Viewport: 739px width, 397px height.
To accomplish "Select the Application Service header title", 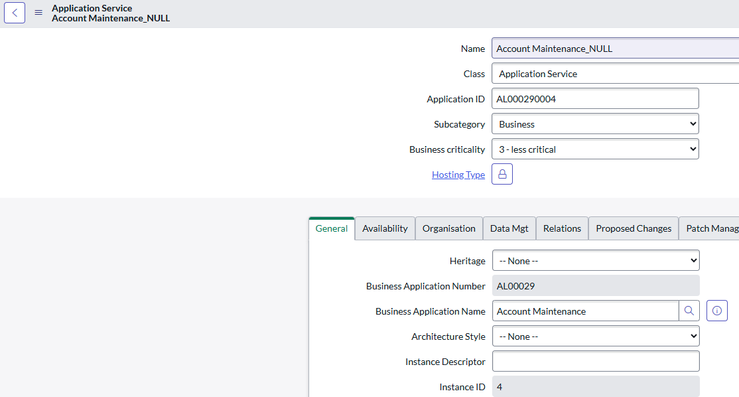I will [92, 8].
